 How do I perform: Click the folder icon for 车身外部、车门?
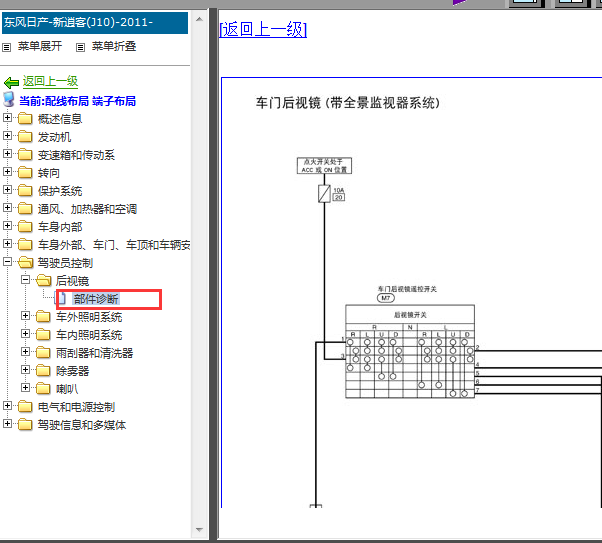25,244
